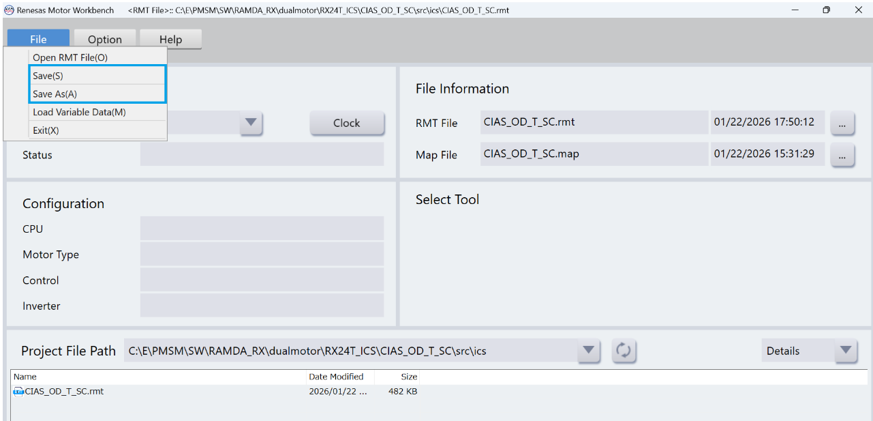Open the File menu
873x421 pixels.
38,39
